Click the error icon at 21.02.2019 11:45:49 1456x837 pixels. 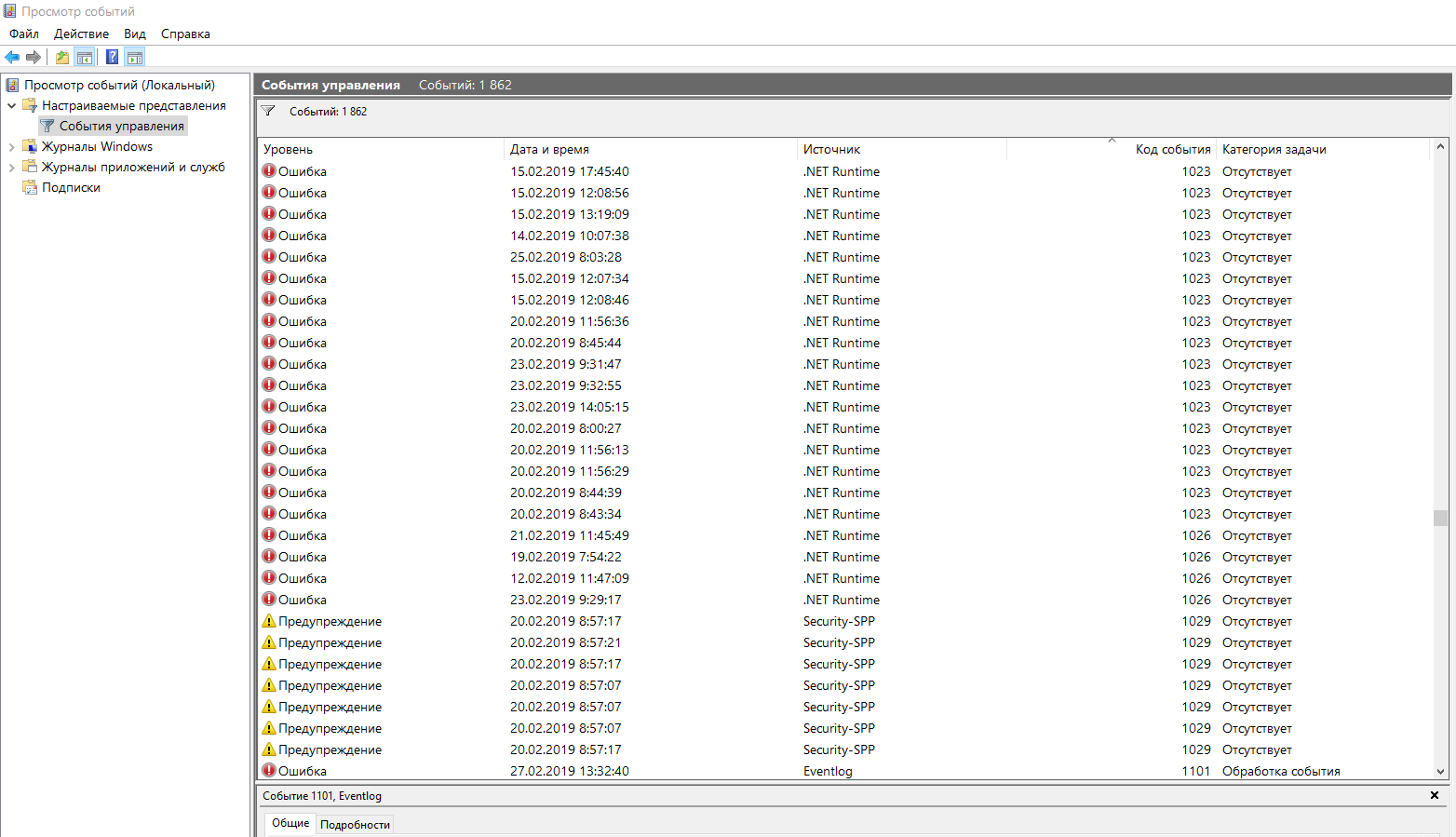[269, 534]
